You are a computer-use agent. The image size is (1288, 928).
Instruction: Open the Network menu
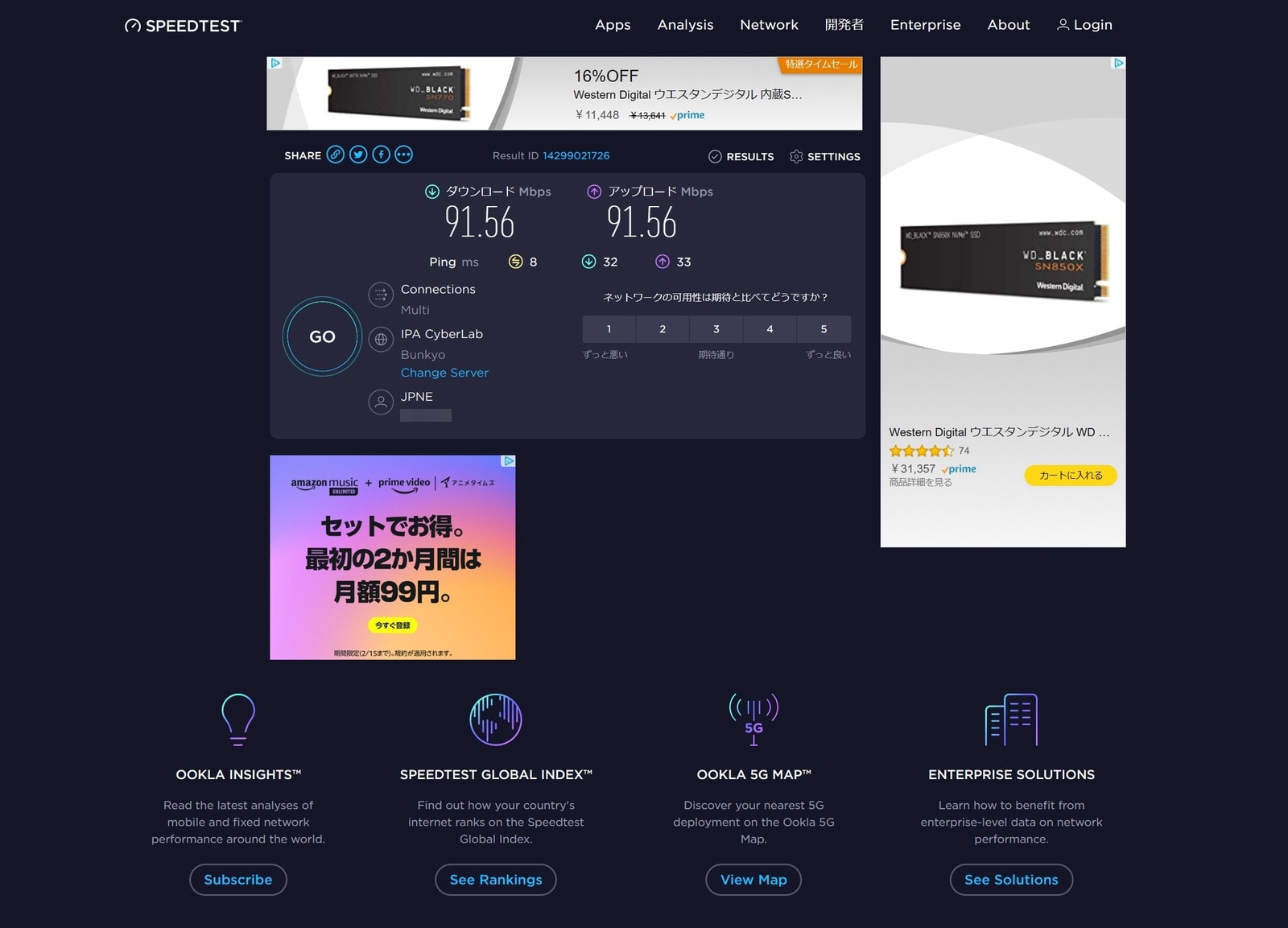tap(769, 25)
